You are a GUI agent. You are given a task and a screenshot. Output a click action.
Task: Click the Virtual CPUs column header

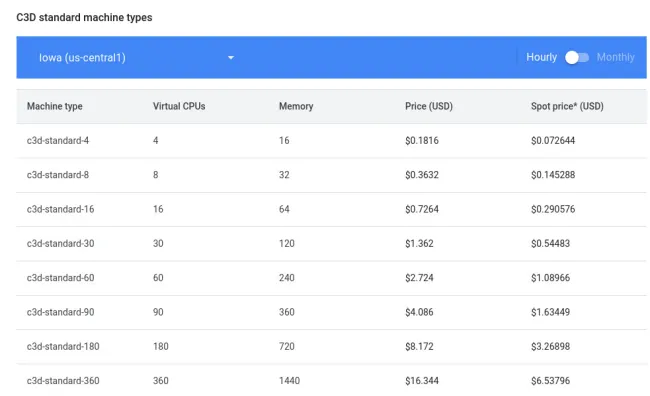179,106
